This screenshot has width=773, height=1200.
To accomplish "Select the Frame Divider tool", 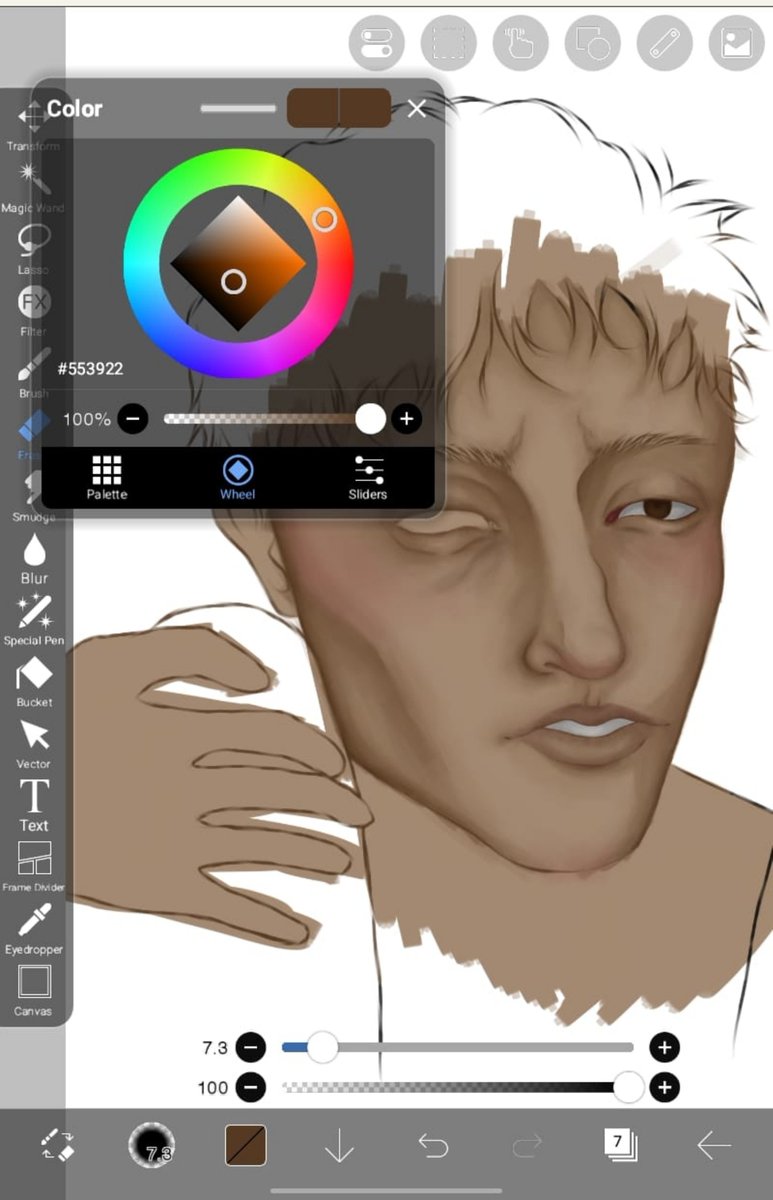I will click(x=34, y=866).
